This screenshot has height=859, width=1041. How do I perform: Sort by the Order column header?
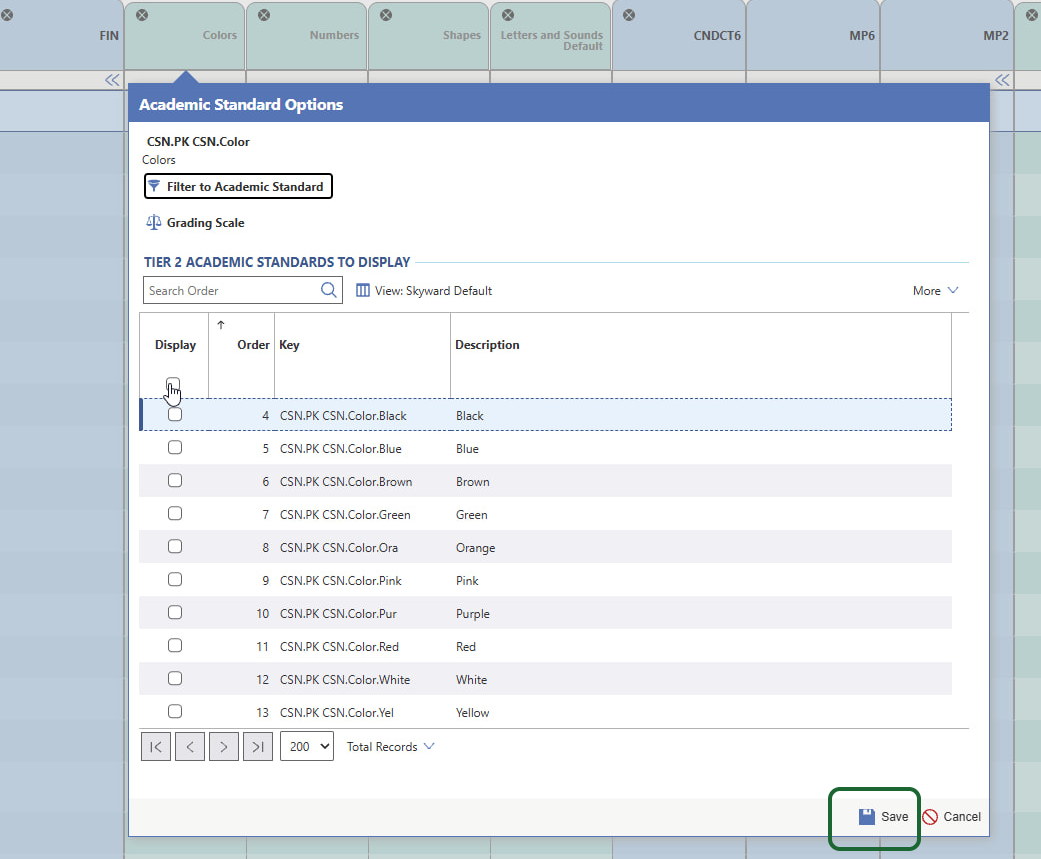254,345
